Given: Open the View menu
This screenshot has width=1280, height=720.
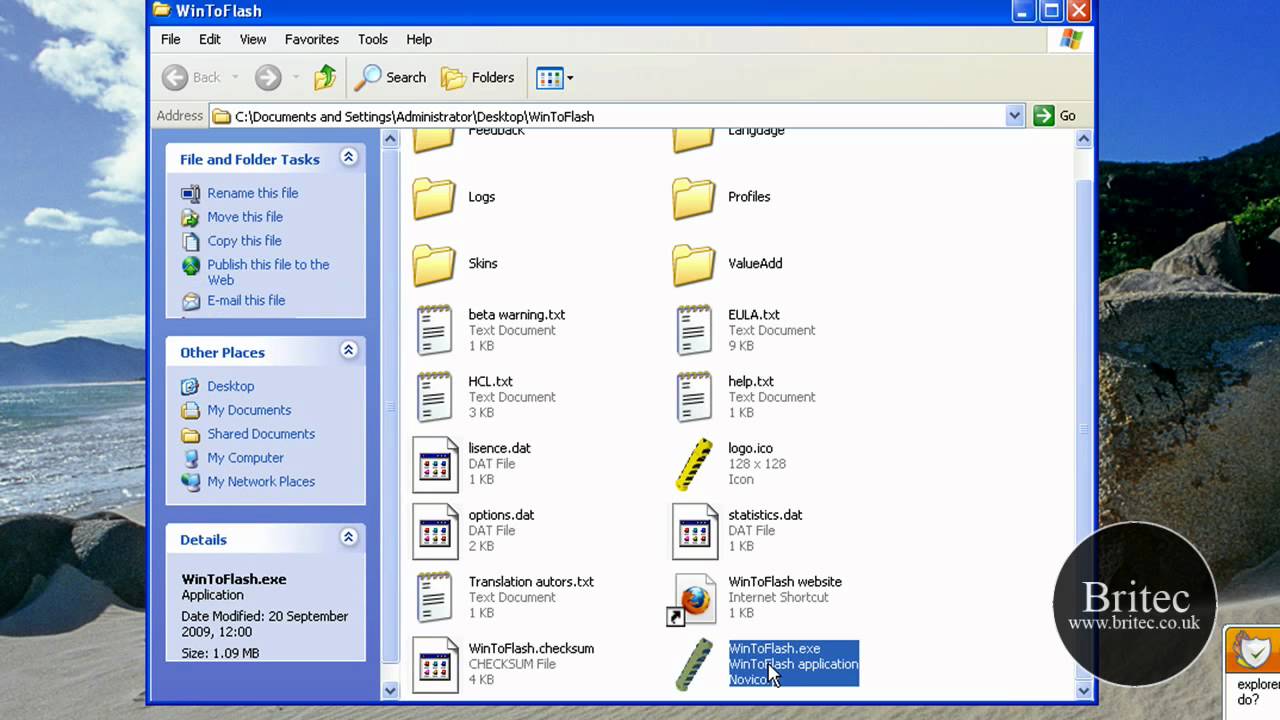Looking at the screenshot, I should point(253,39).
